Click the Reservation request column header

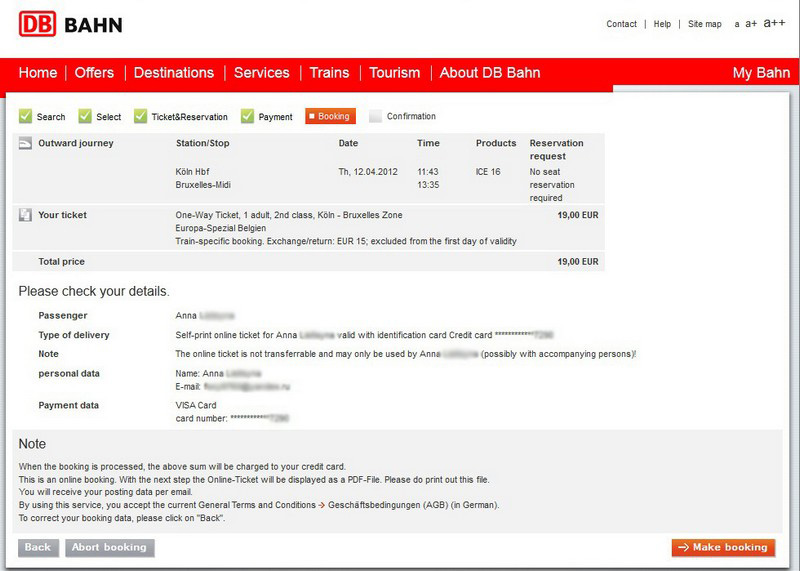(x=556, y=150)
